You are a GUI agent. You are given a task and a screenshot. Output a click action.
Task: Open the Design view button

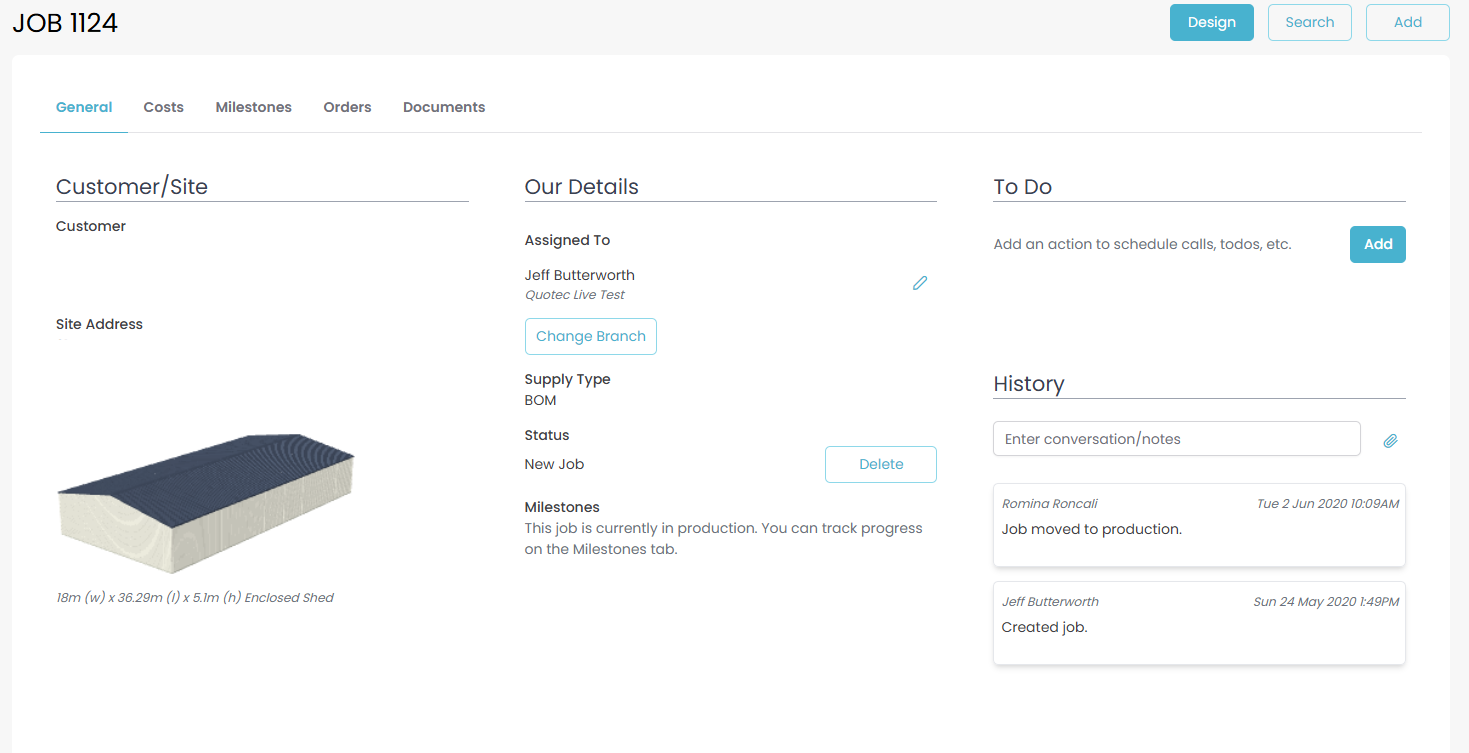point(1211,22)
